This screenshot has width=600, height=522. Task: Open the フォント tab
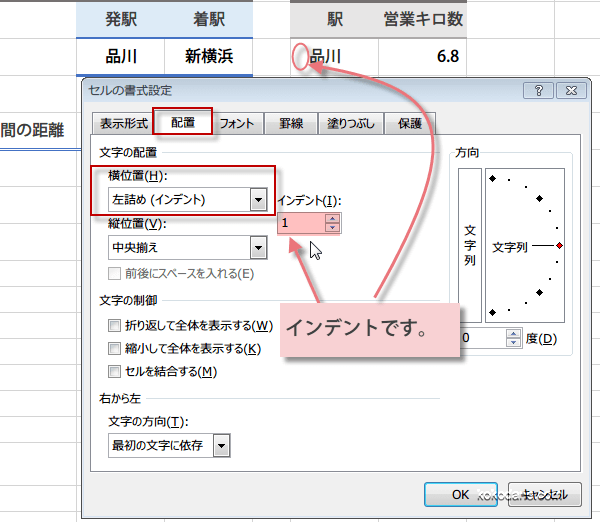[x=237, y=123]
